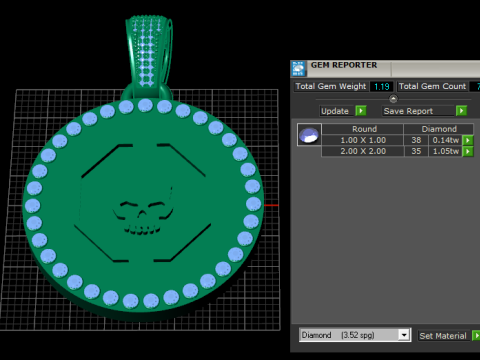
Task: Click the green arrow next to Update
Action: [x=361, y=111]
